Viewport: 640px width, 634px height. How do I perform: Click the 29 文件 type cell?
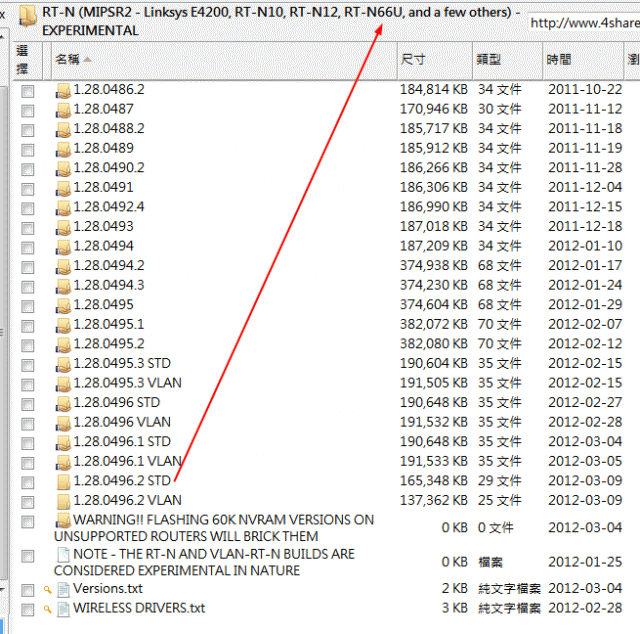click(x=500, y=481)
